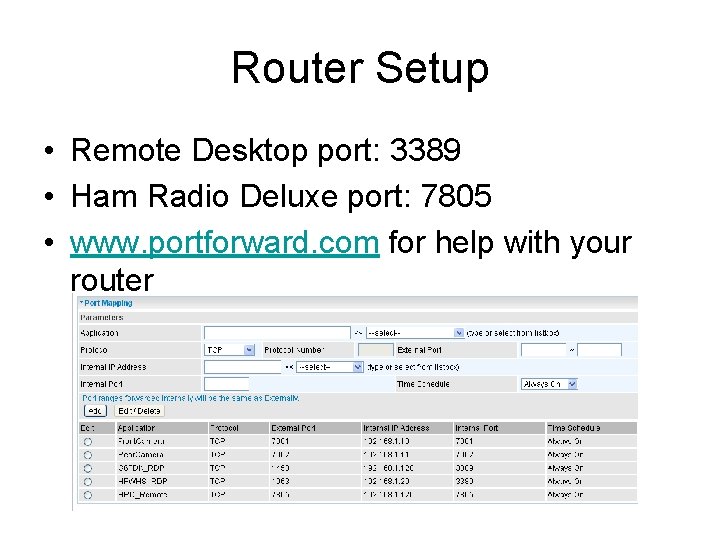
Task: Click the Internal IP Address column header
Action: 407,428
